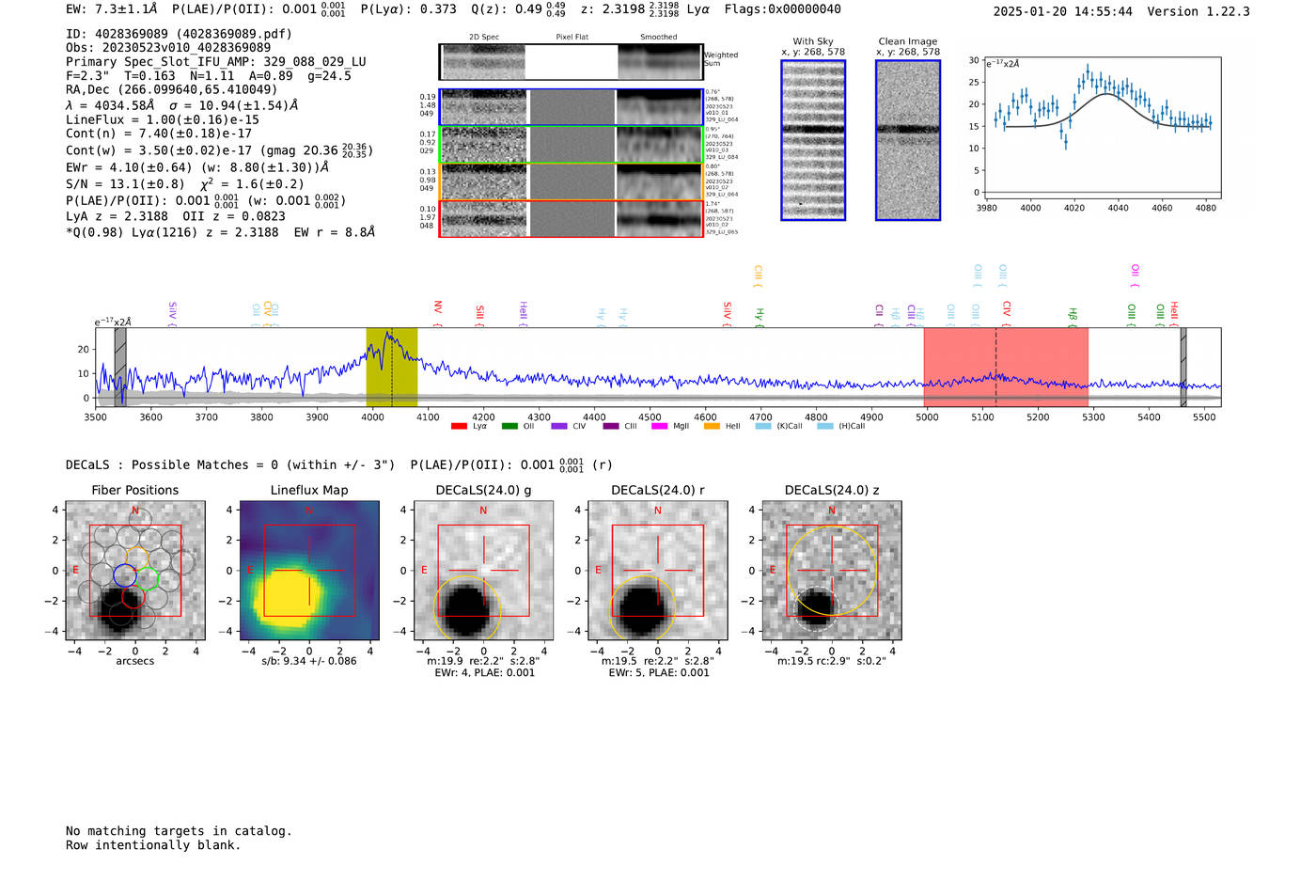The width and height of the screenshot is (1316, 896).
Task: Click the red-bordered 2D spectrum row
Action: (x=572, y=218)
